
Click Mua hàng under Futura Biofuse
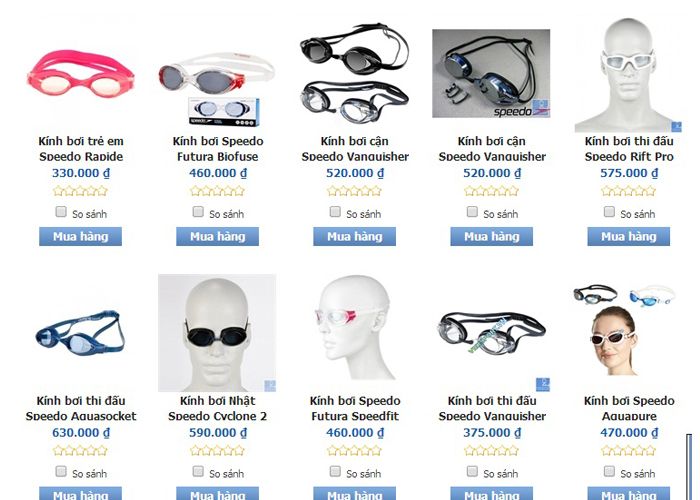tap(217, 237)
